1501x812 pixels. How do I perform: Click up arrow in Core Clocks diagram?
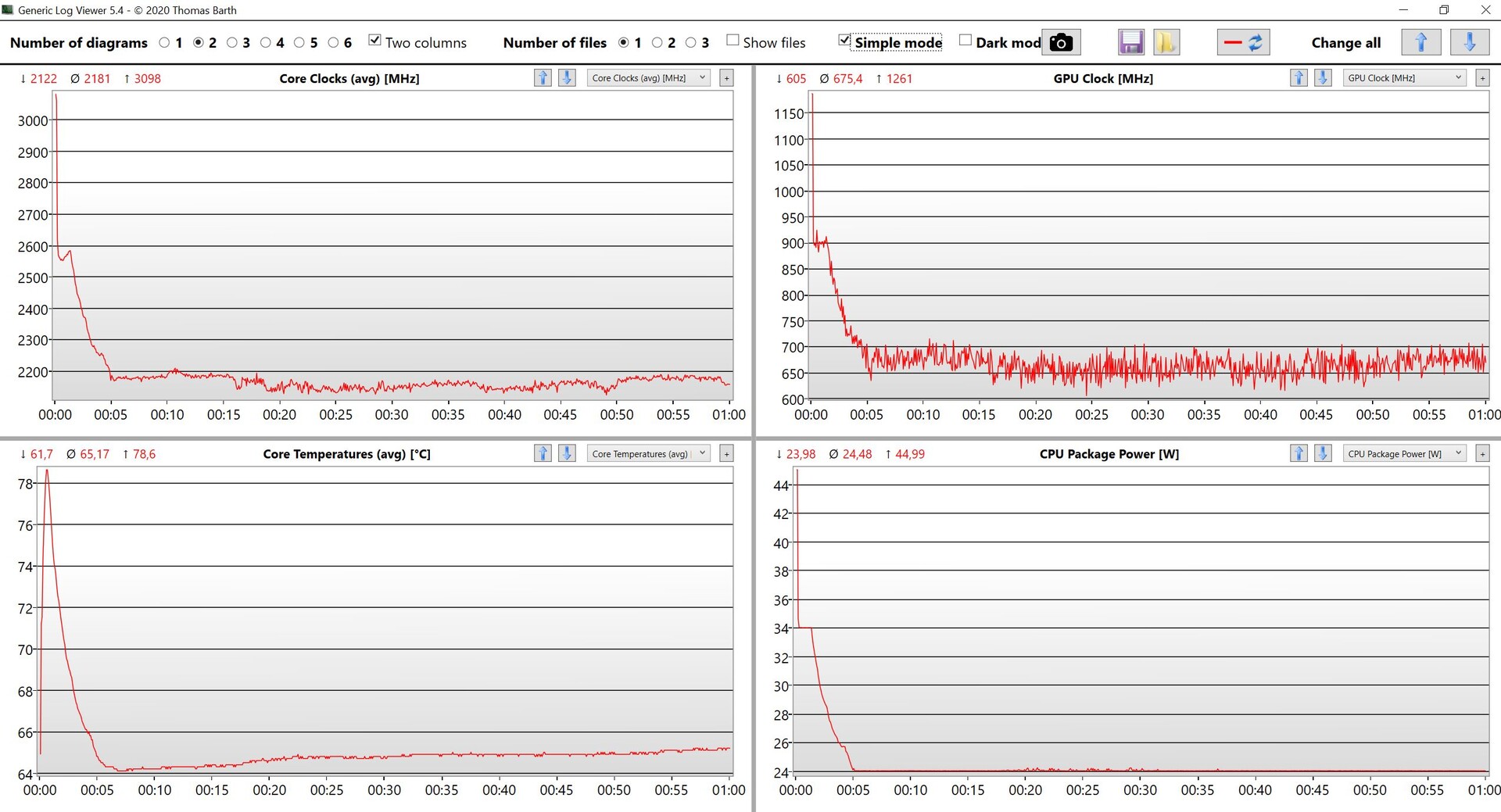pyautogui.click(x=543, y=78)
